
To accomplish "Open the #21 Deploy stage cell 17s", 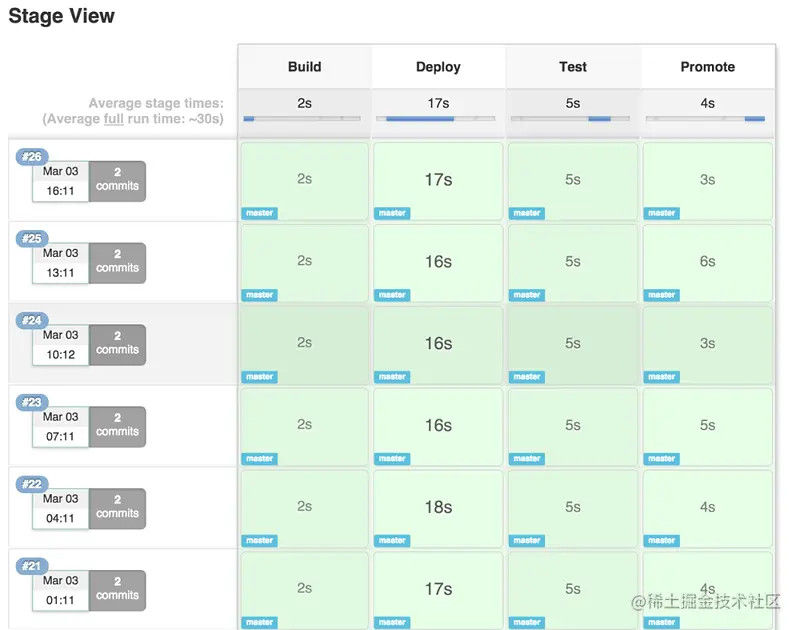I will click(x=438, y=590).
